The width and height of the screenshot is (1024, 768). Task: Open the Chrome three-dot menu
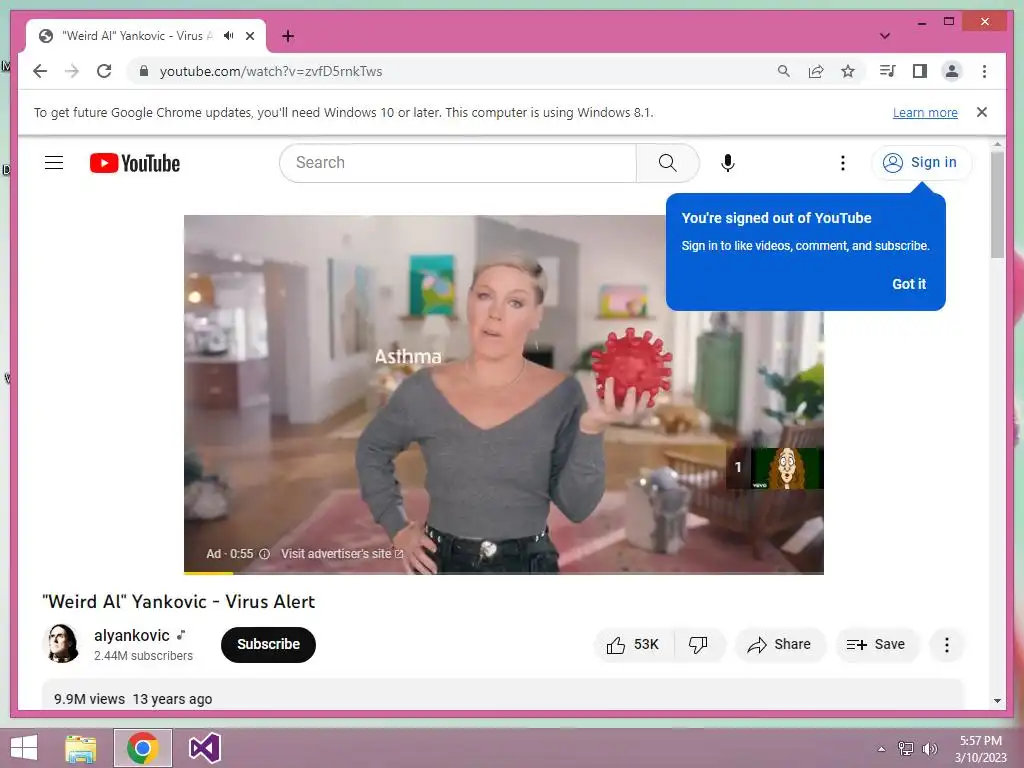984,71
